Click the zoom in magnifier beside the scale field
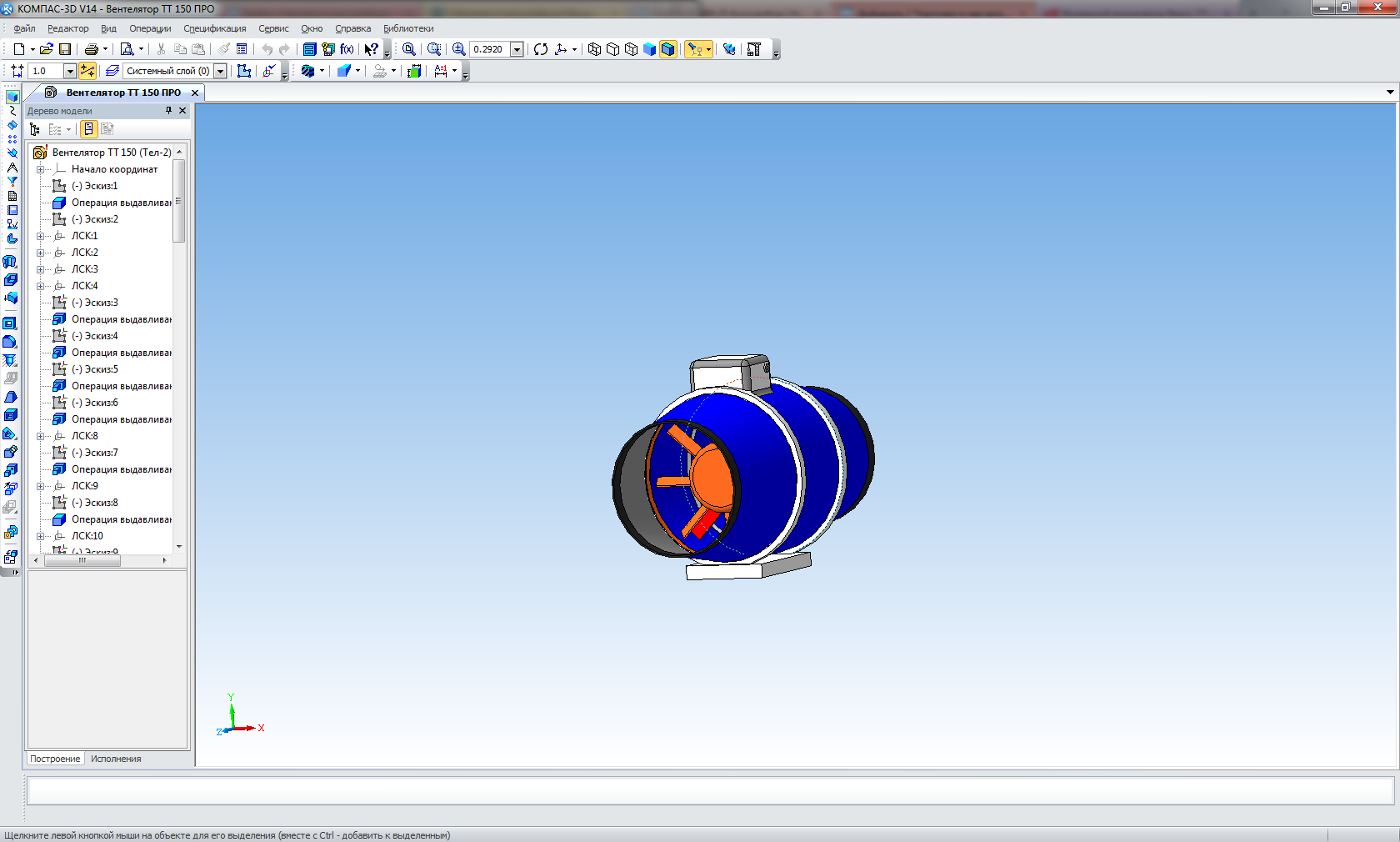The width and height of the screenshot is (1400, 842). 458,49
